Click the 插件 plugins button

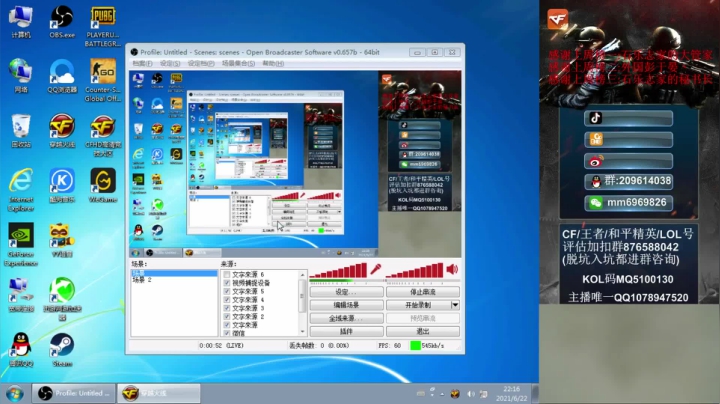tap(346, 331)
